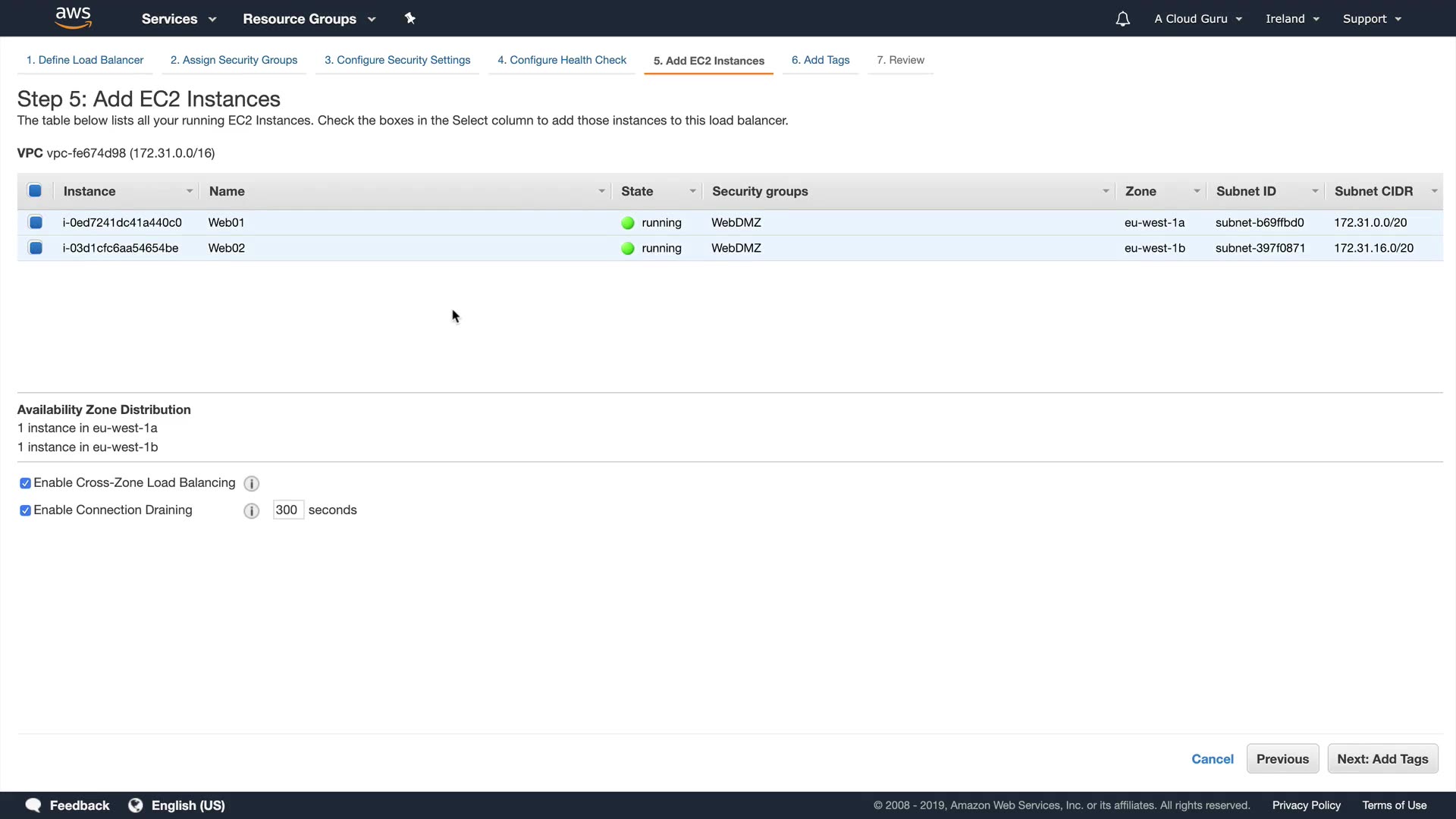This screenshot has height=819, width=1456.
Task: Click the green running status dot for Web01
Action: click(628, 223)
